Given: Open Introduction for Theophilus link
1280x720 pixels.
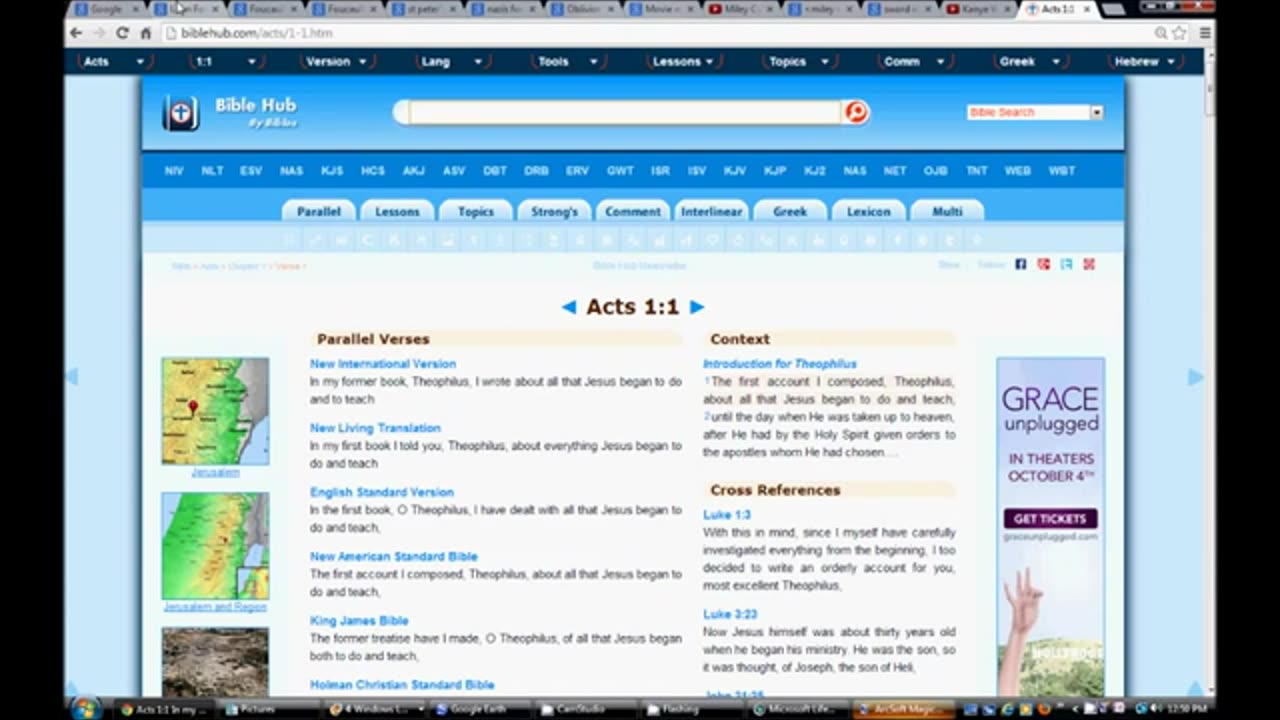Looking at the screenshot, I should tap(780, 364).
